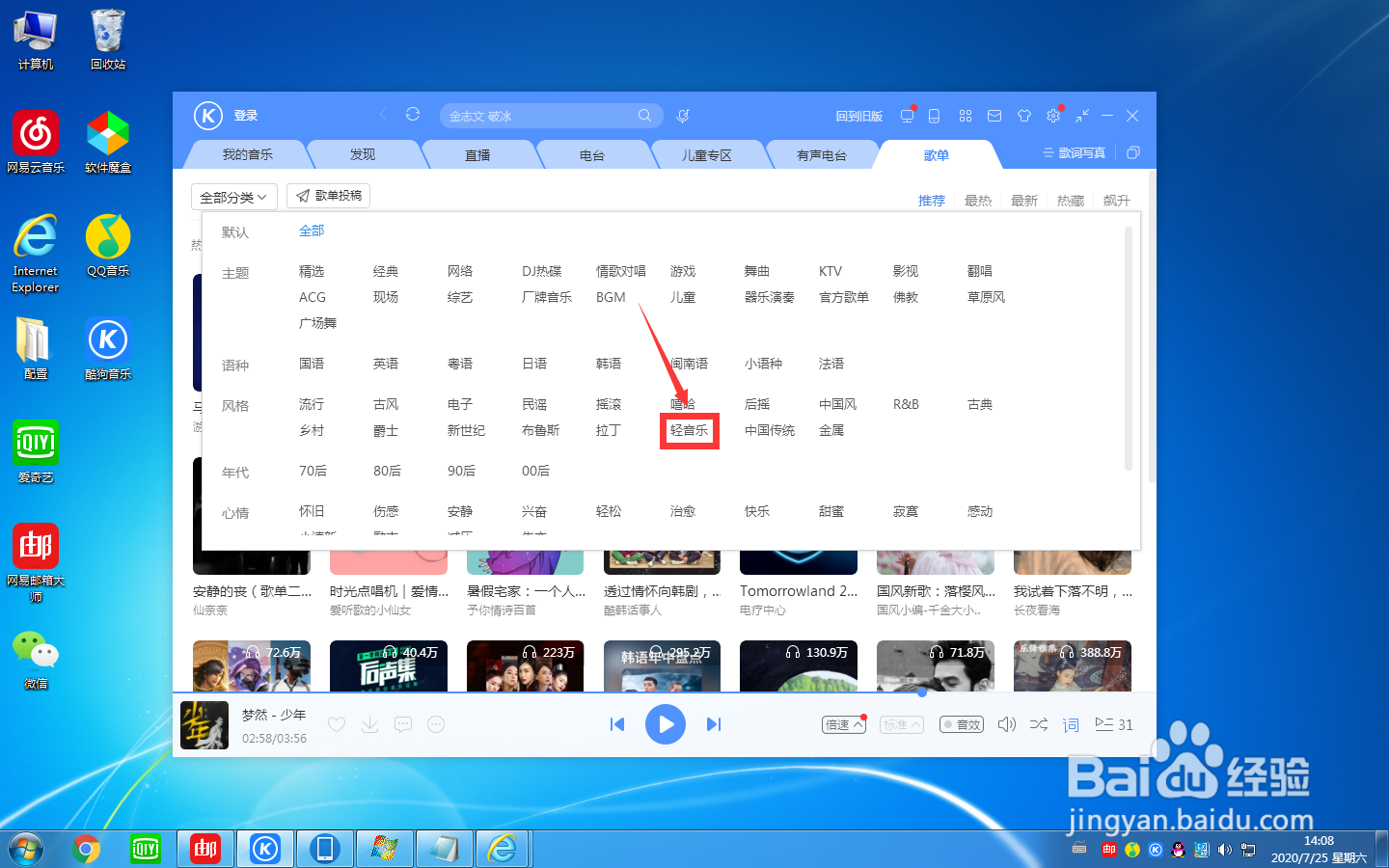Switch to mini mode with shrink icon

click(x=1082, y=116)
